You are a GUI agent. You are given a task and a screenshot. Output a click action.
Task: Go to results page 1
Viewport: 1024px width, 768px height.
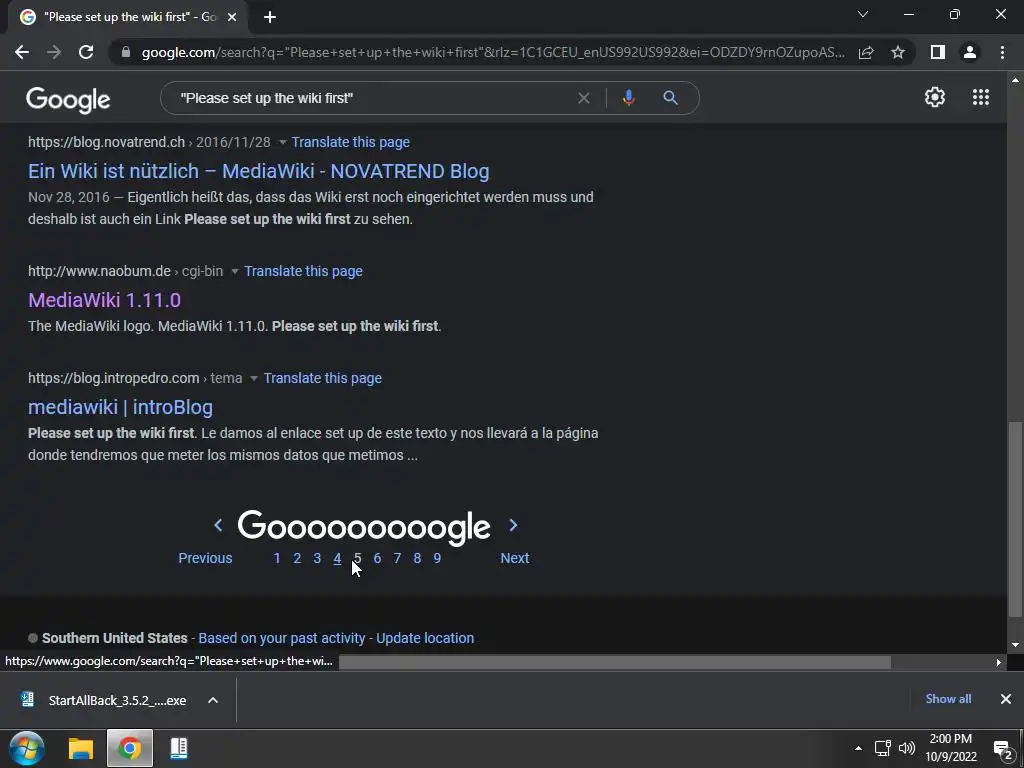click(x=277, y=558)
